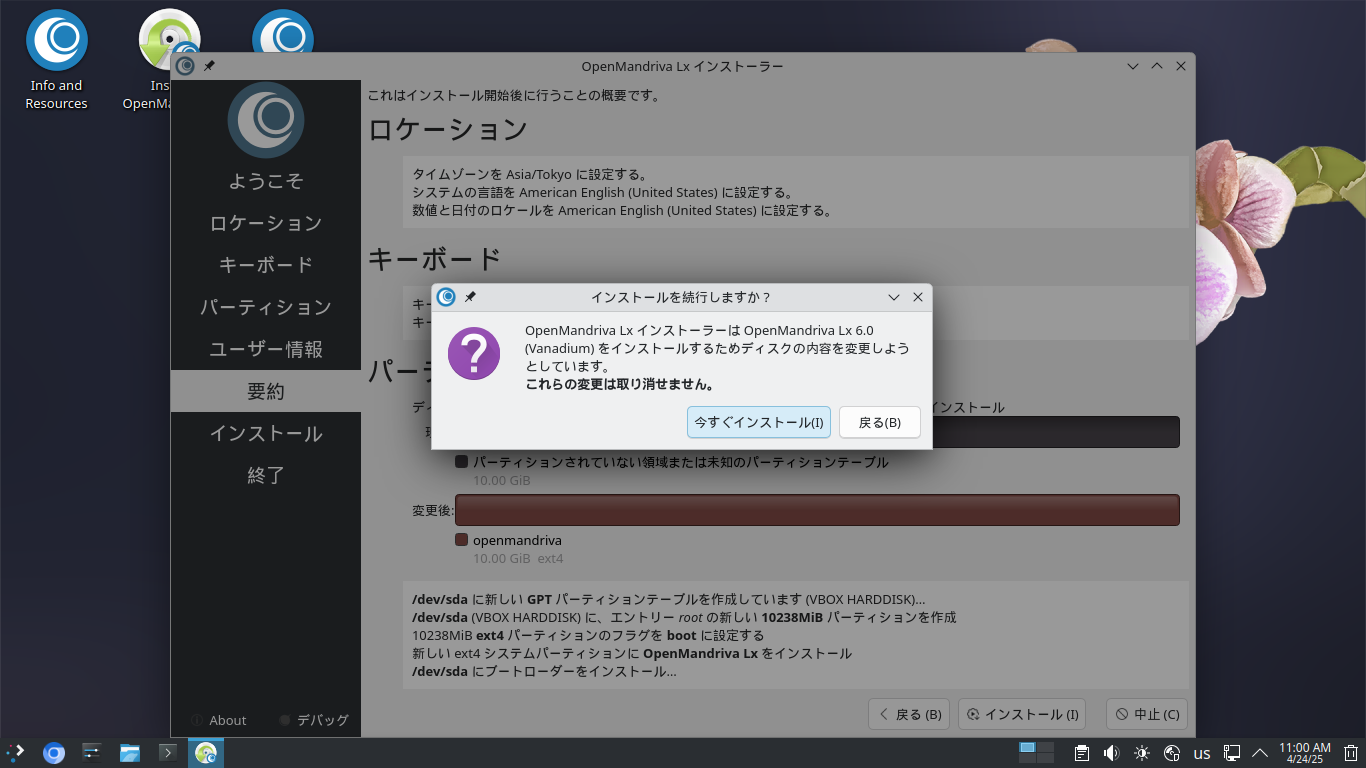
Task: Minimize the installer window with down chevron
Action: (x=1133, y=66)
